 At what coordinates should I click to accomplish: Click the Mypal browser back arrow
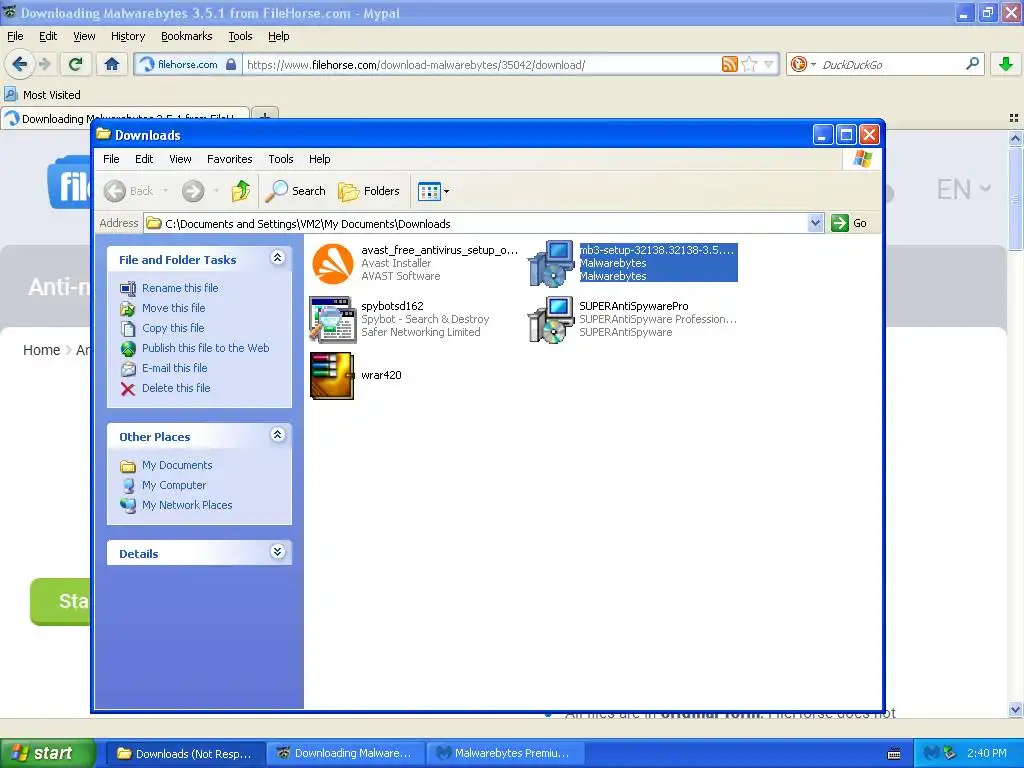point(20,64)
